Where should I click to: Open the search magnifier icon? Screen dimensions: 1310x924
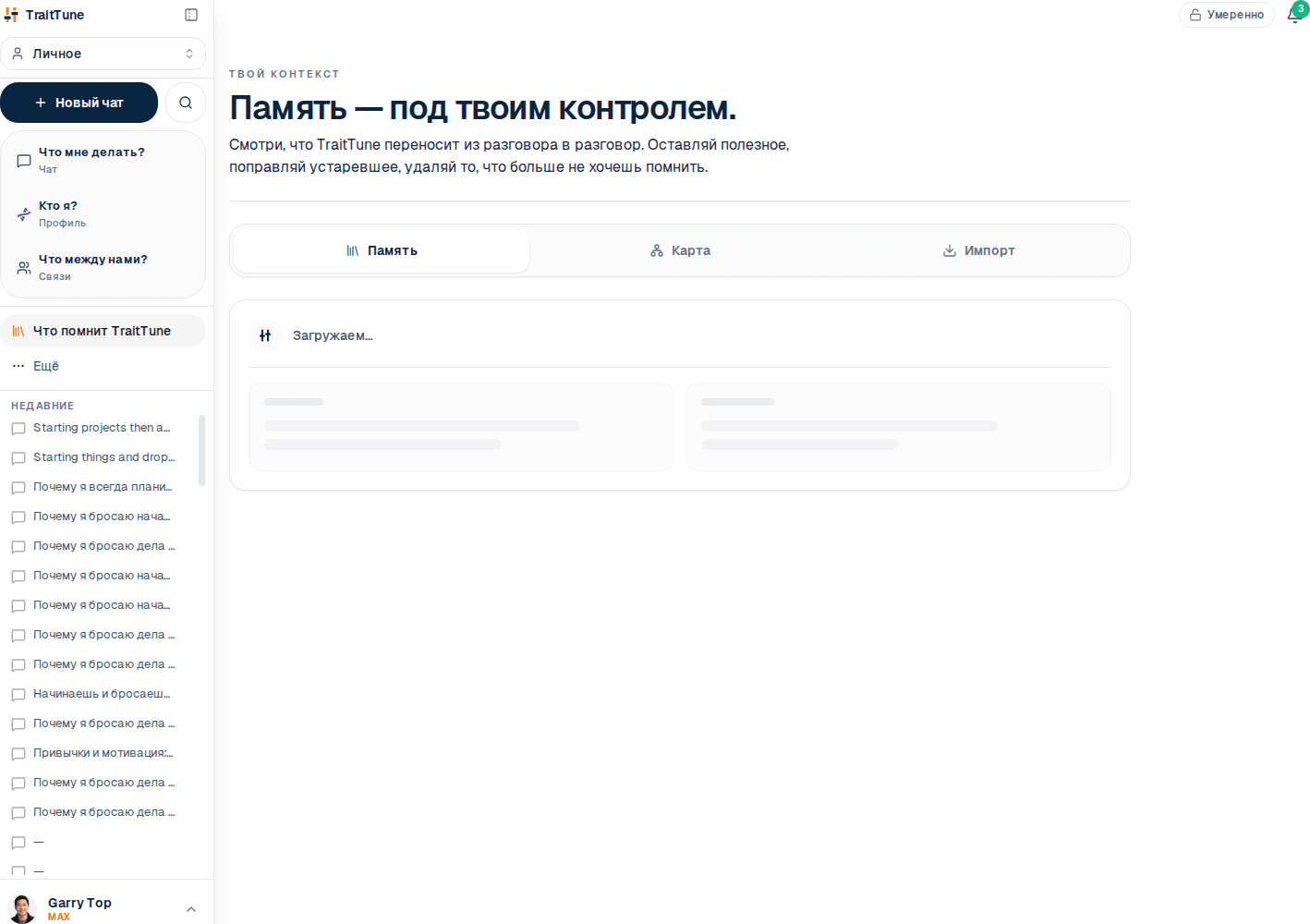point(186,103)
